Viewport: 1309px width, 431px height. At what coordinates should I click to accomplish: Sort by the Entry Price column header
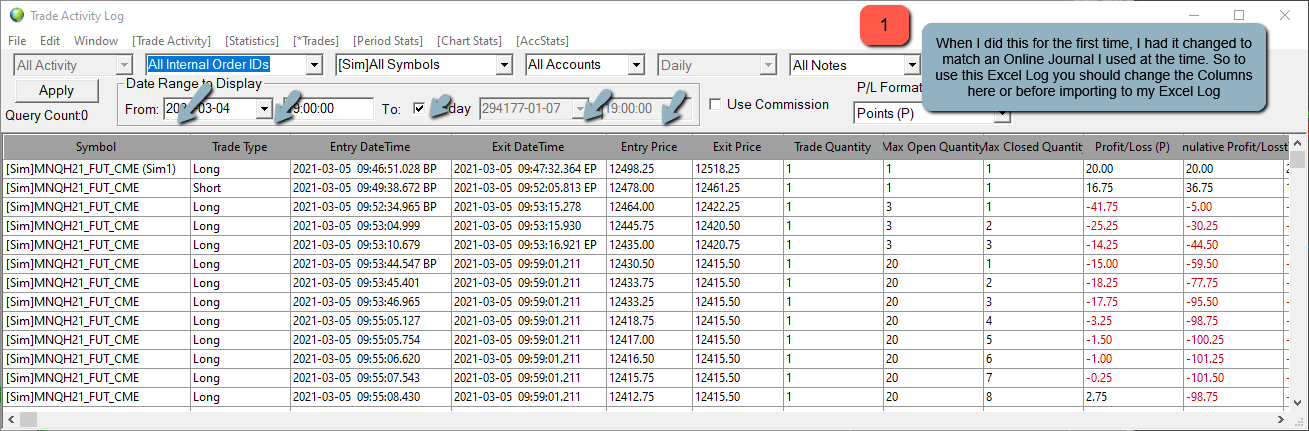pos(649,146)
